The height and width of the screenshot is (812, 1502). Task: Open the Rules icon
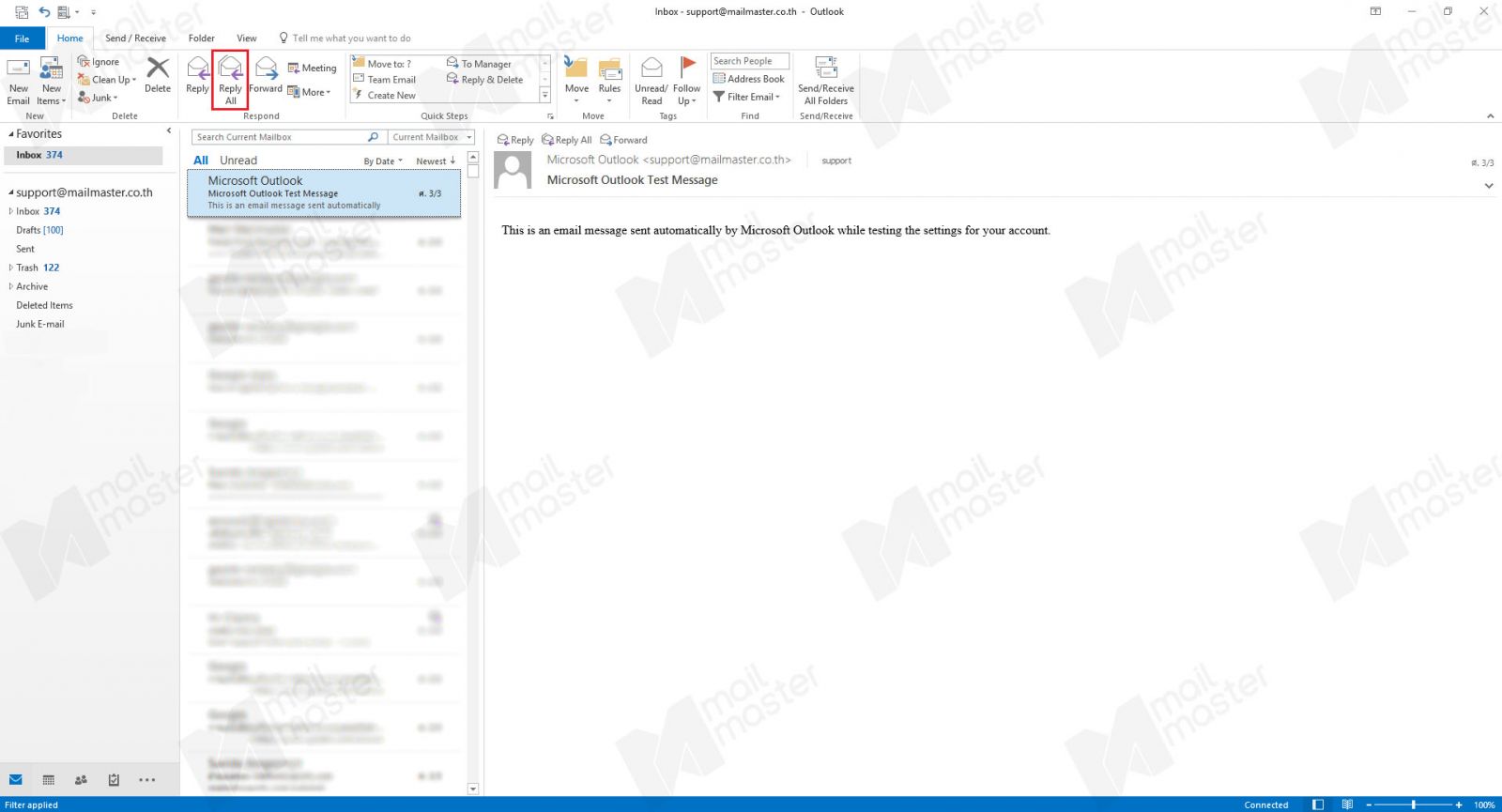click(x=609, y=69)
